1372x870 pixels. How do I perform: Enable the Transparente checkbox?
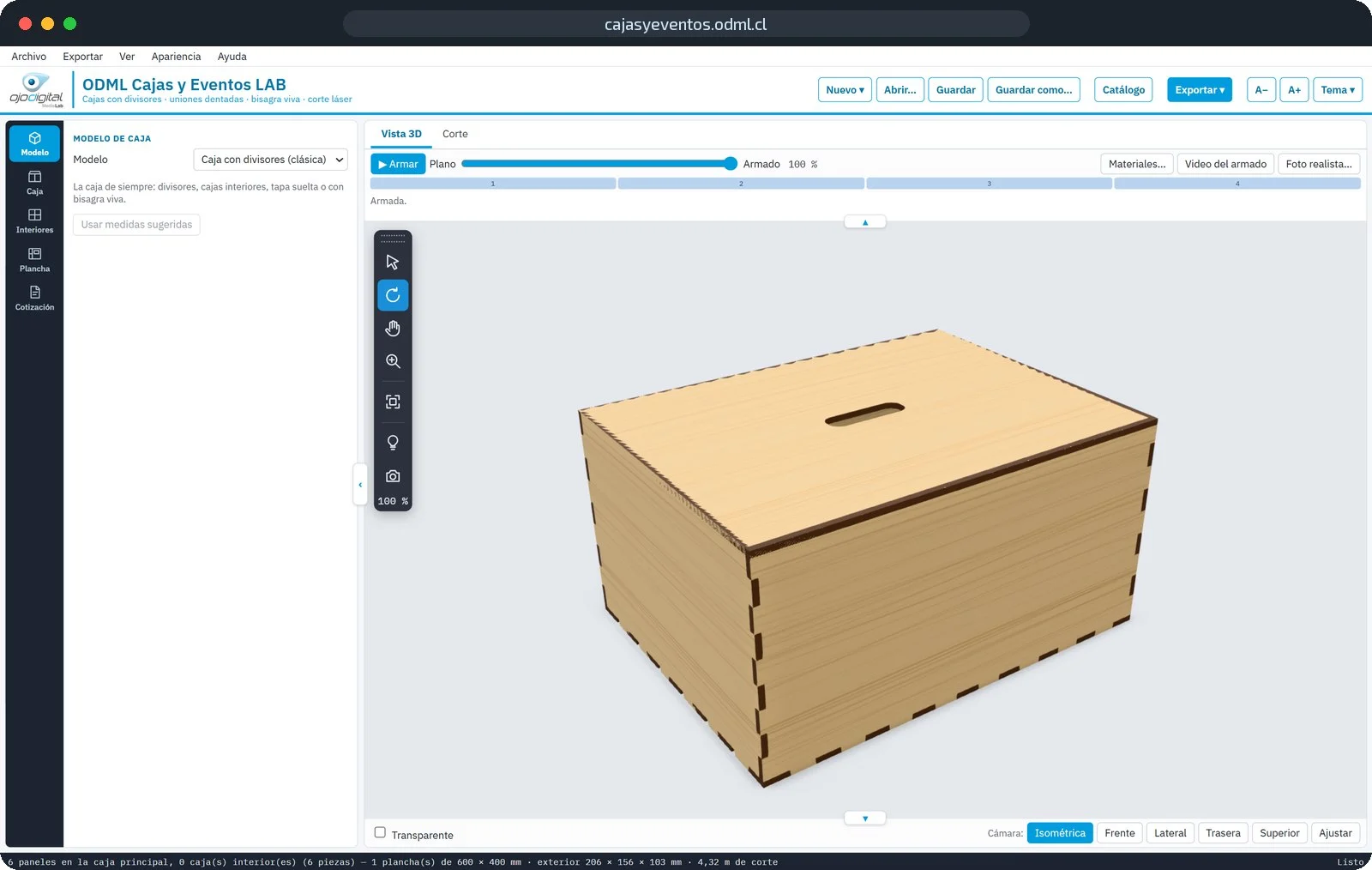coord(380,832)
